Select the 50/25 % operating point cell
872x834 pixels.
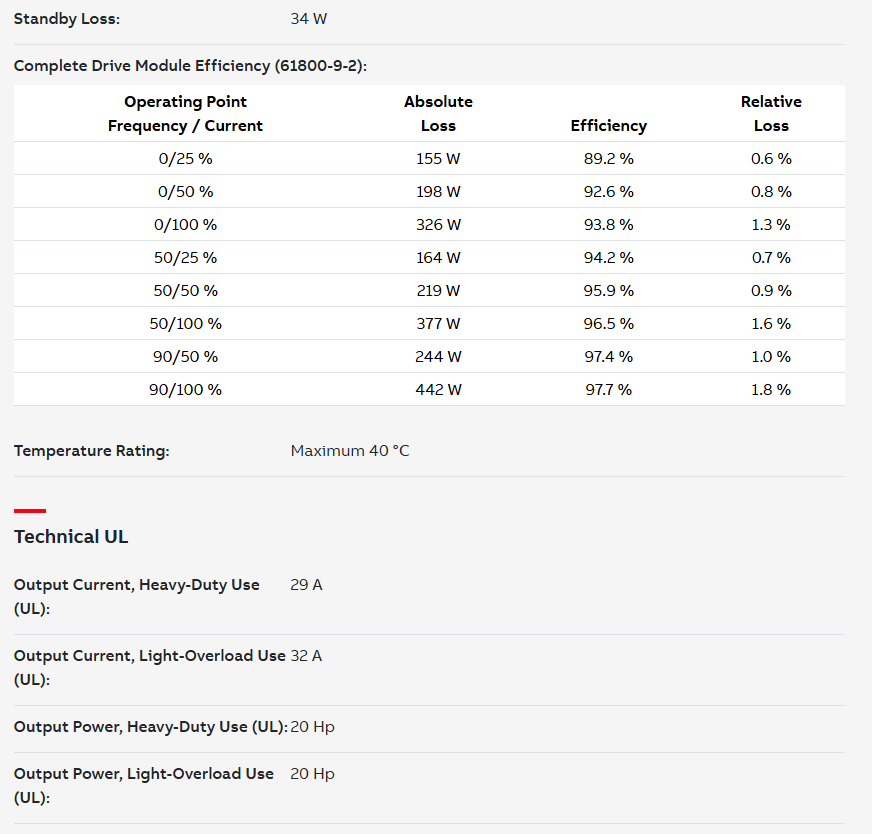pos(185,257)
